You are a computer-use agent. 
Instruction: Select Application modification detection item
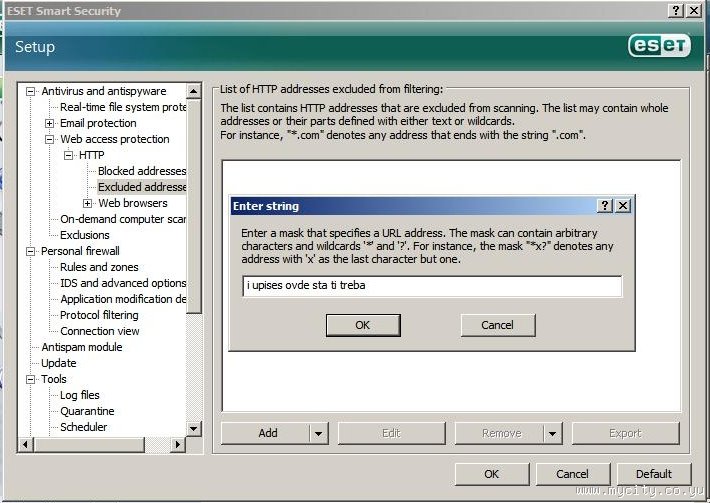[123, 299]
